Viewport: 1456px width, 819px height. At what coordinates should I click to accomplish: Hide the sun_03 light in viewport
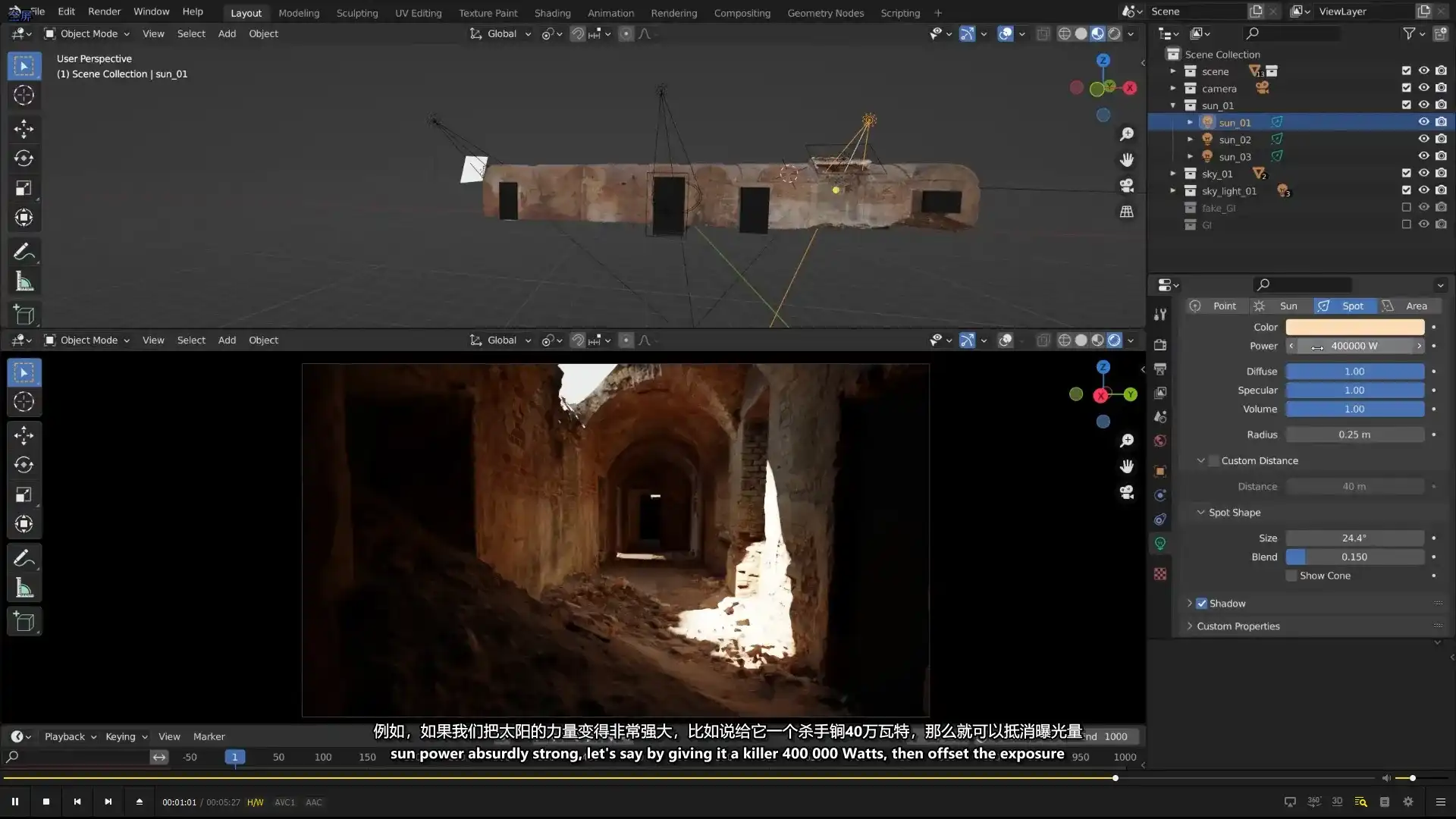[1423, 156]
